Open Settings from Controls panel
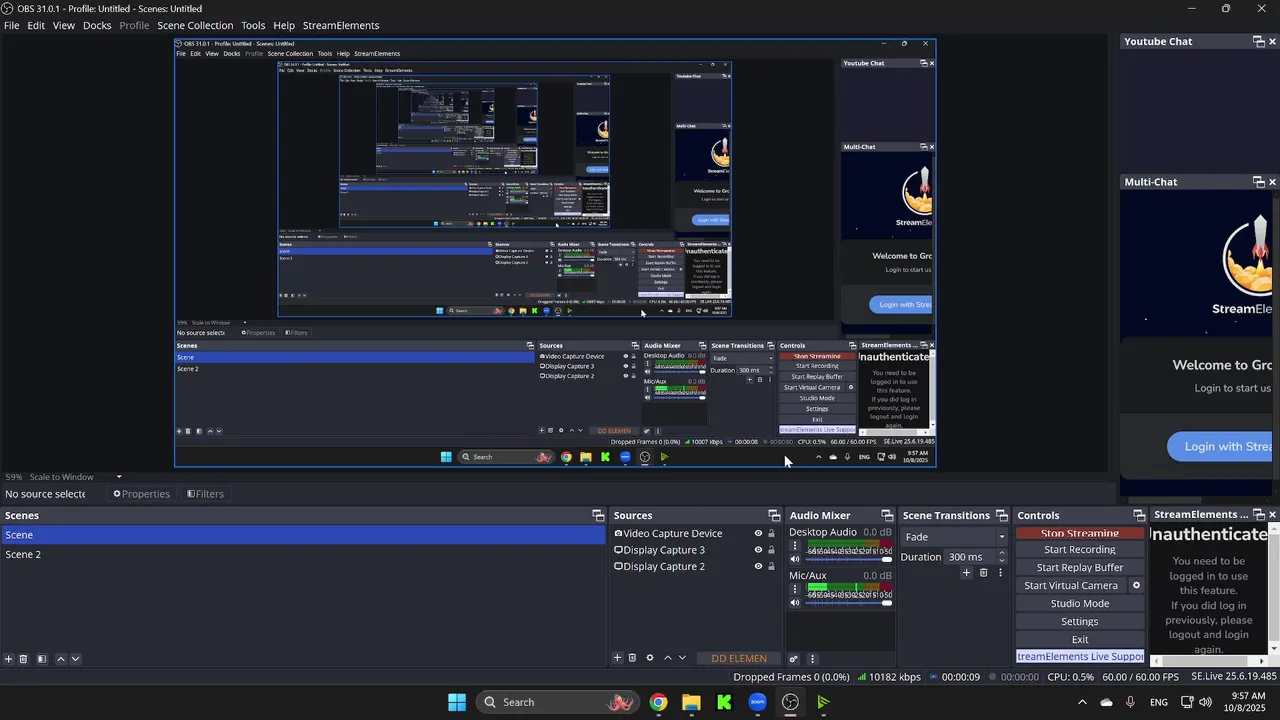 coord(1080,622)
